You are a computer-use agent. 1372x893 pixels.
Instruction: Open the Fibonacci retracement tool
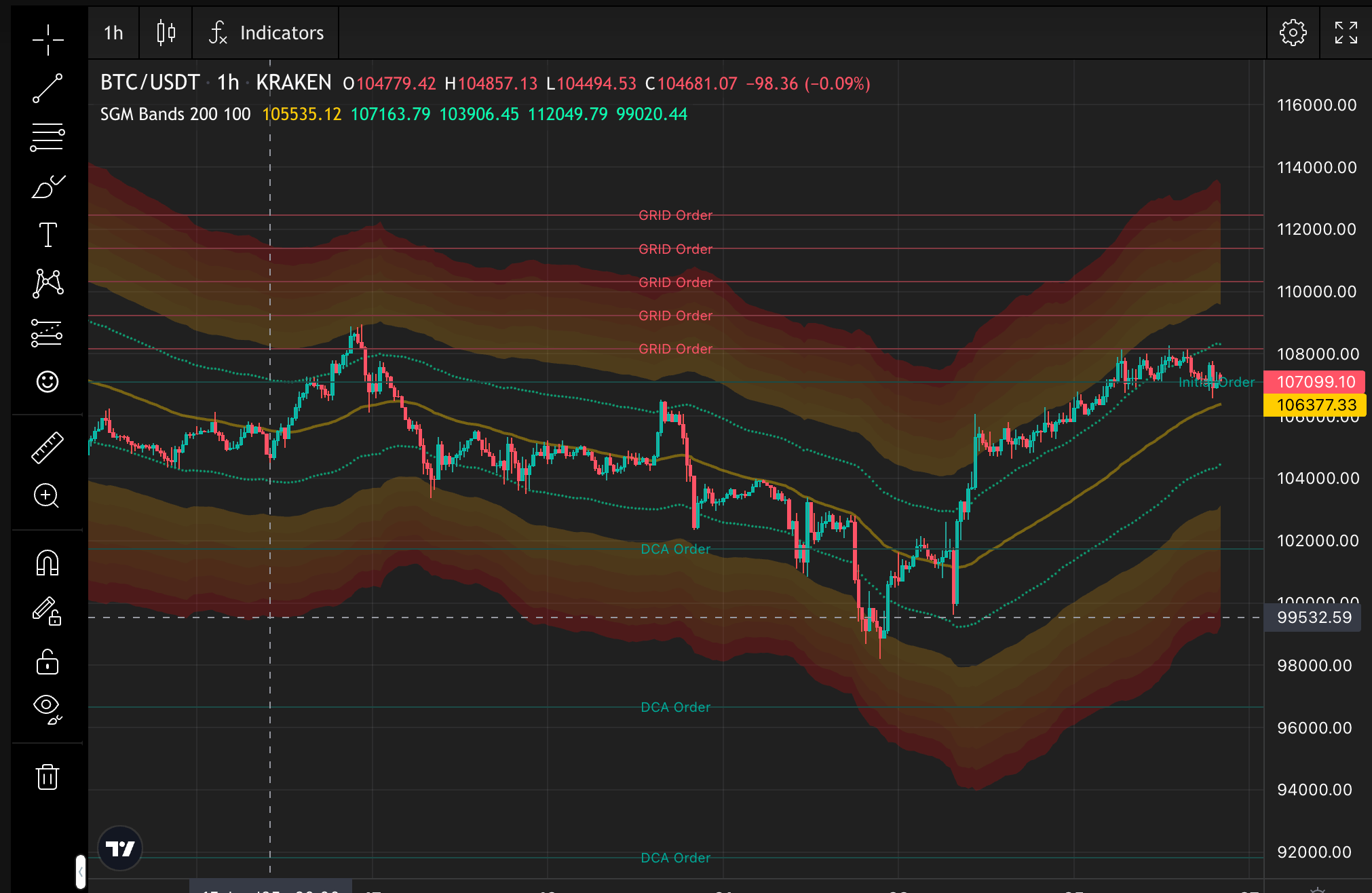[47, 138]
